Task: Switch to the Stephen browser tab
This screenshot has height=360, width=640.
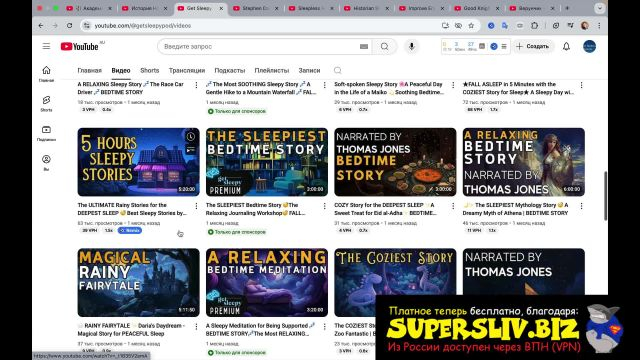Action: (255, 8)
